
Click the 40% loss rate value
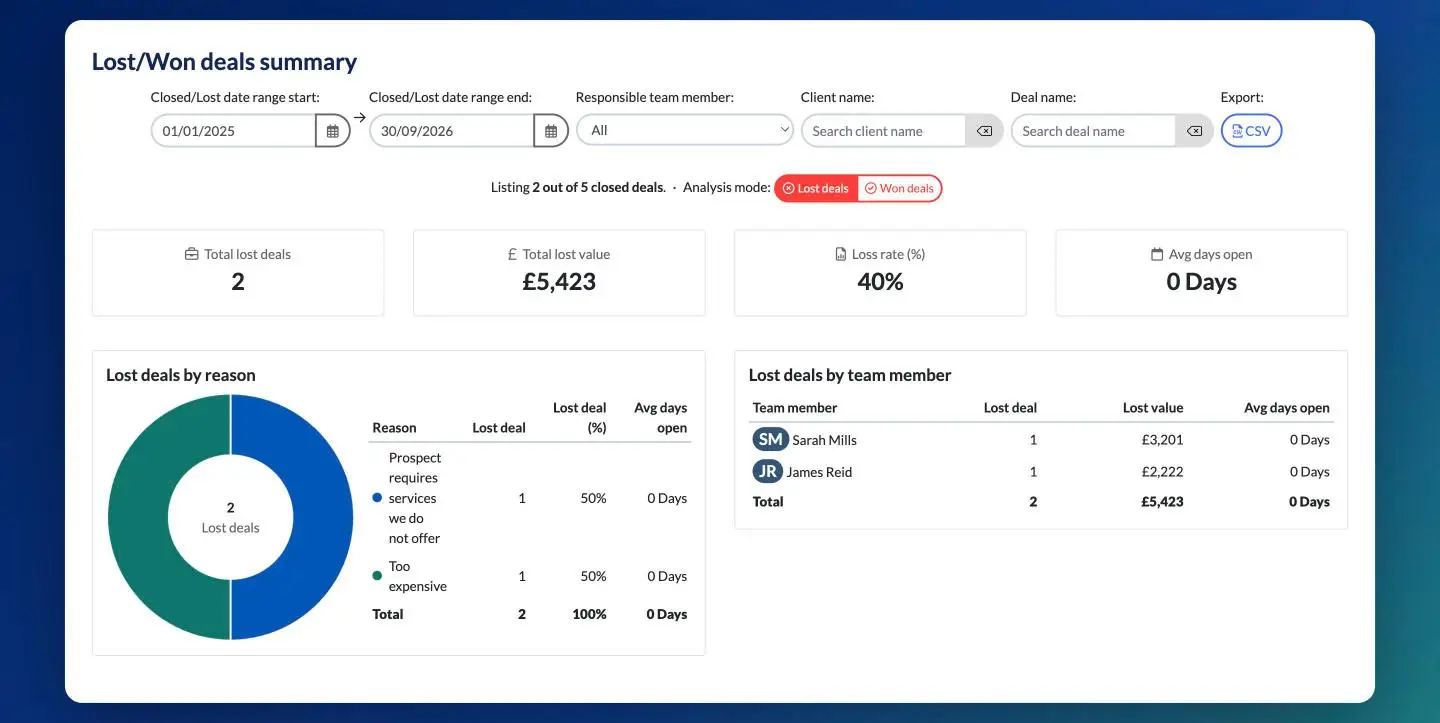[x=880, y=282]
